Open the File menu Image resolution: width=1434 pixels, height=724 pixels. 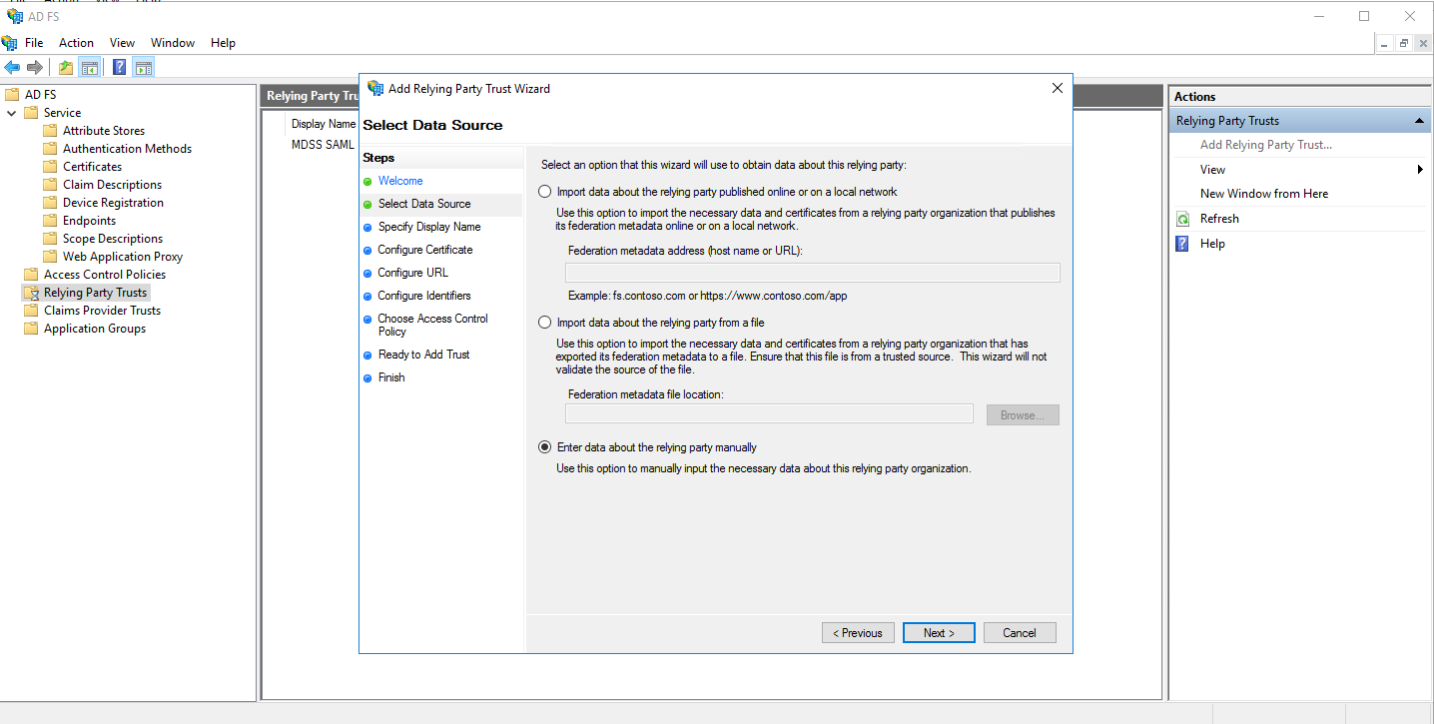[34, 43]
